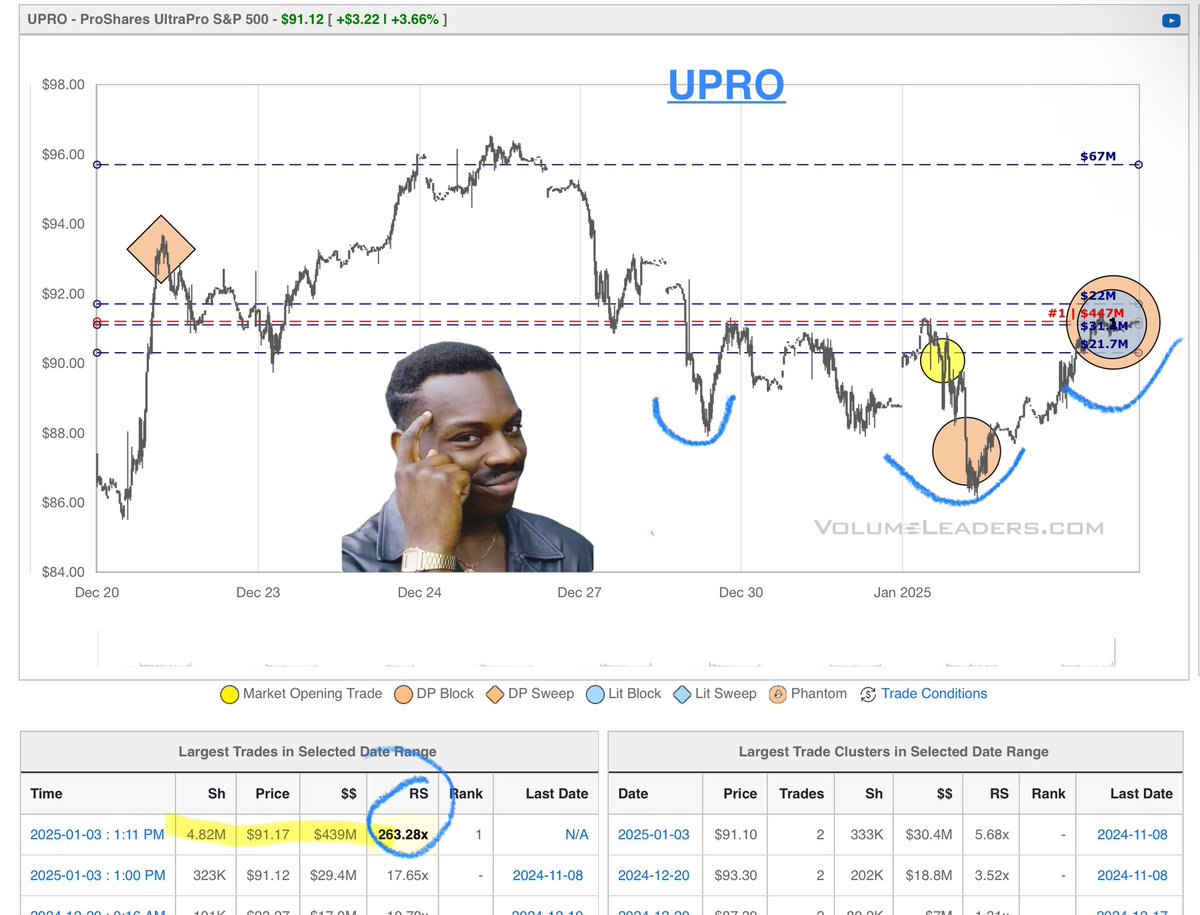Open the 2024-12-20 cluster date link at $93.30
The height and width of the screenshot is (915, 1200).
click(654, 875)
